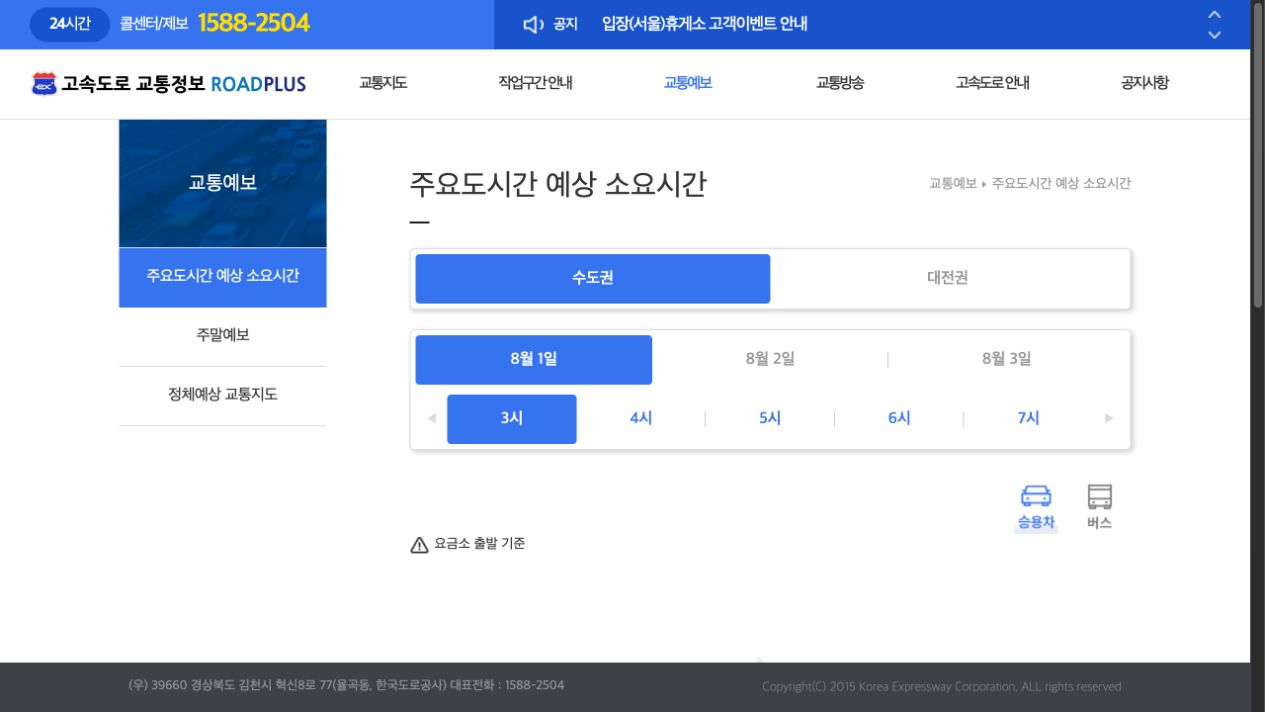Click the ROADPLUS logo icon
Image resolution: width=1265 pixels, height=712 pixels.
(44, 83)
